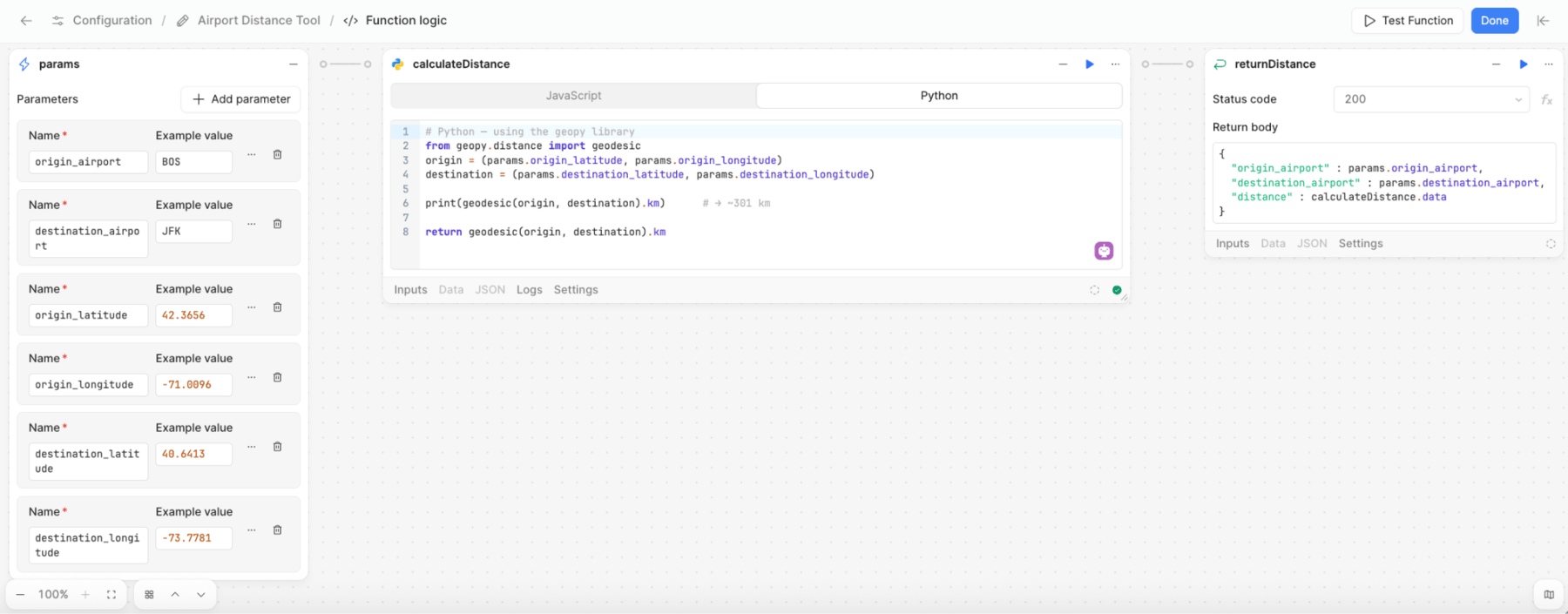Click the Add parameter button

tap(241, 99)
